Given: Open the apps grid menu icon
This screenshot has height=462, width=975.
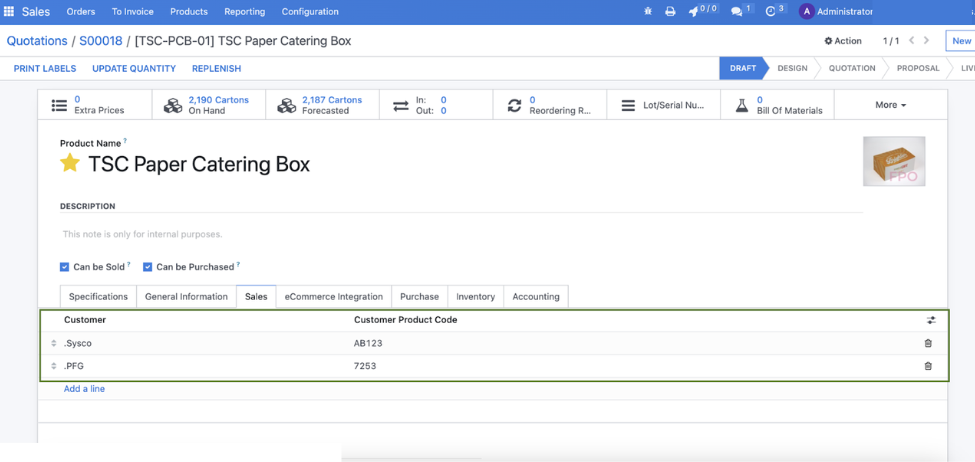Looking at the screenshot, I should (9, 12).
